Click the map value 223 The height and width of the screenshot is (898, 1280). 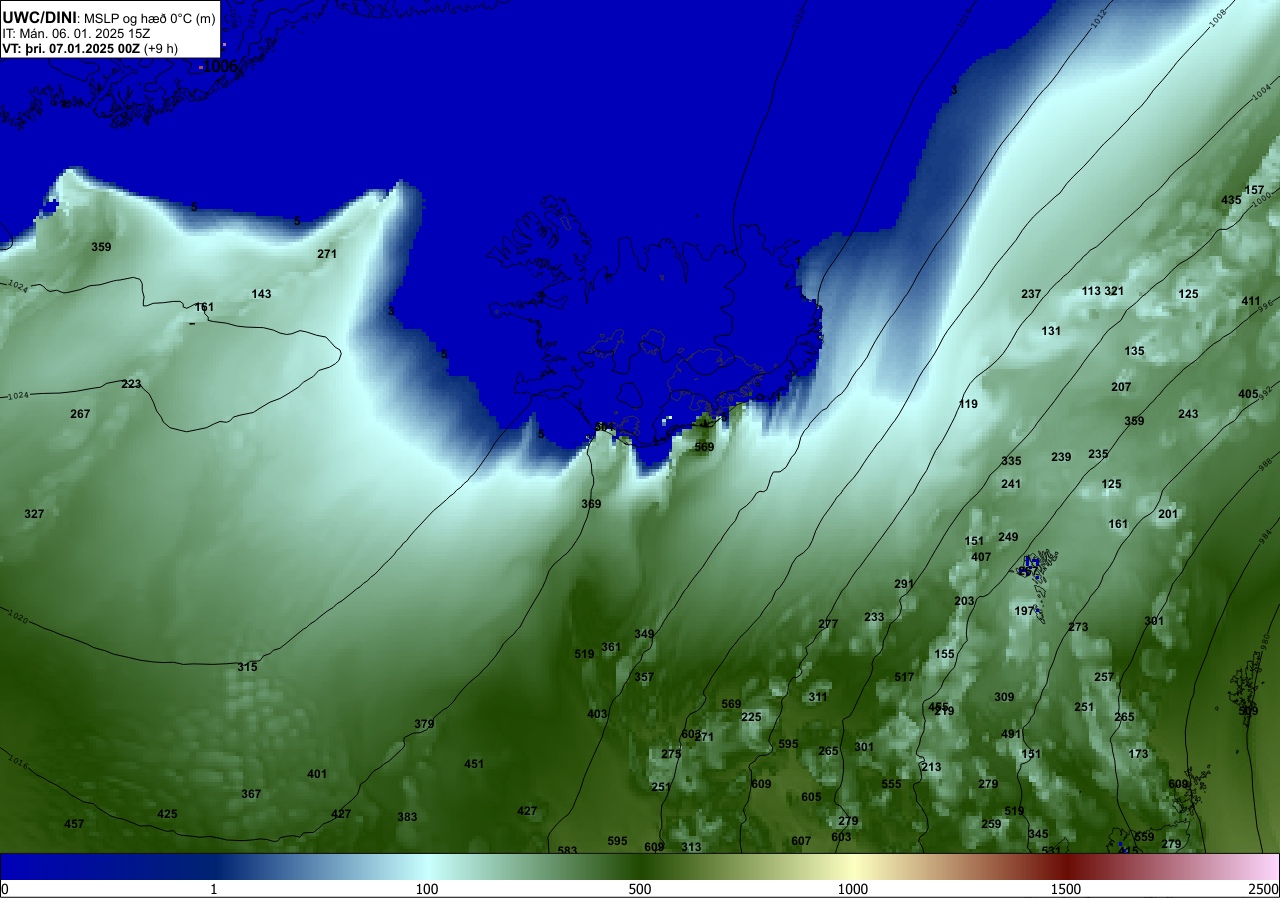pyautogui.click(x=131, y=384)
